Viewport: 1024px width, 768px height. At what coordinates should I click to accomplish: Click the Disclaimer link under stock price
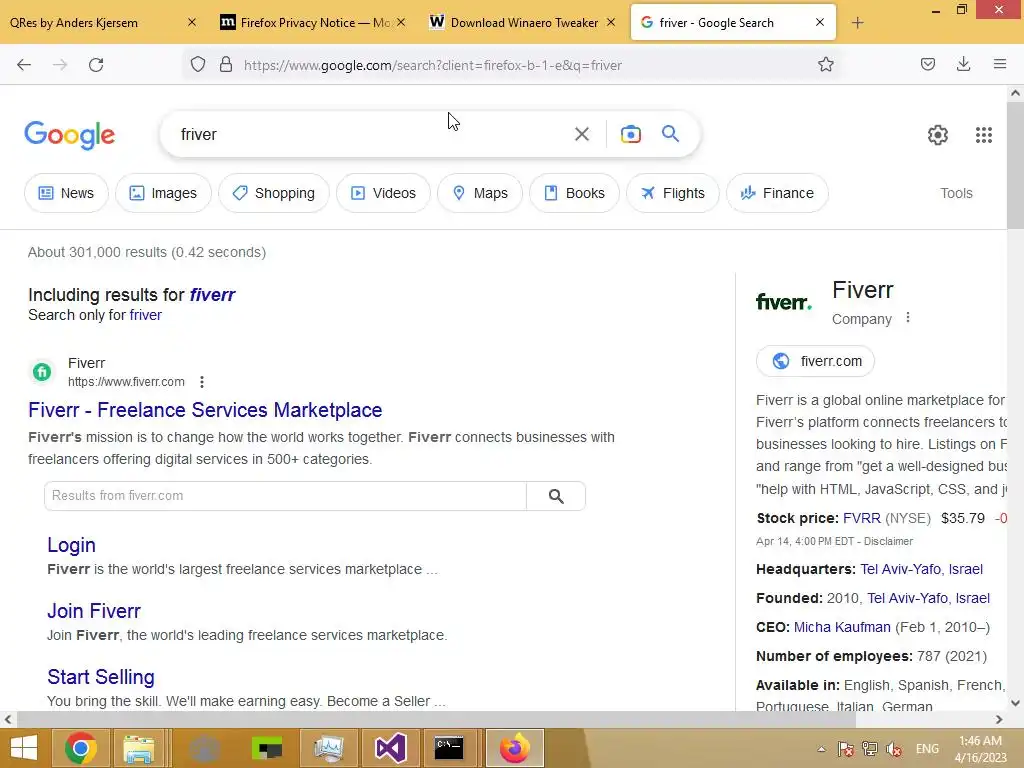tap(888, 541)
